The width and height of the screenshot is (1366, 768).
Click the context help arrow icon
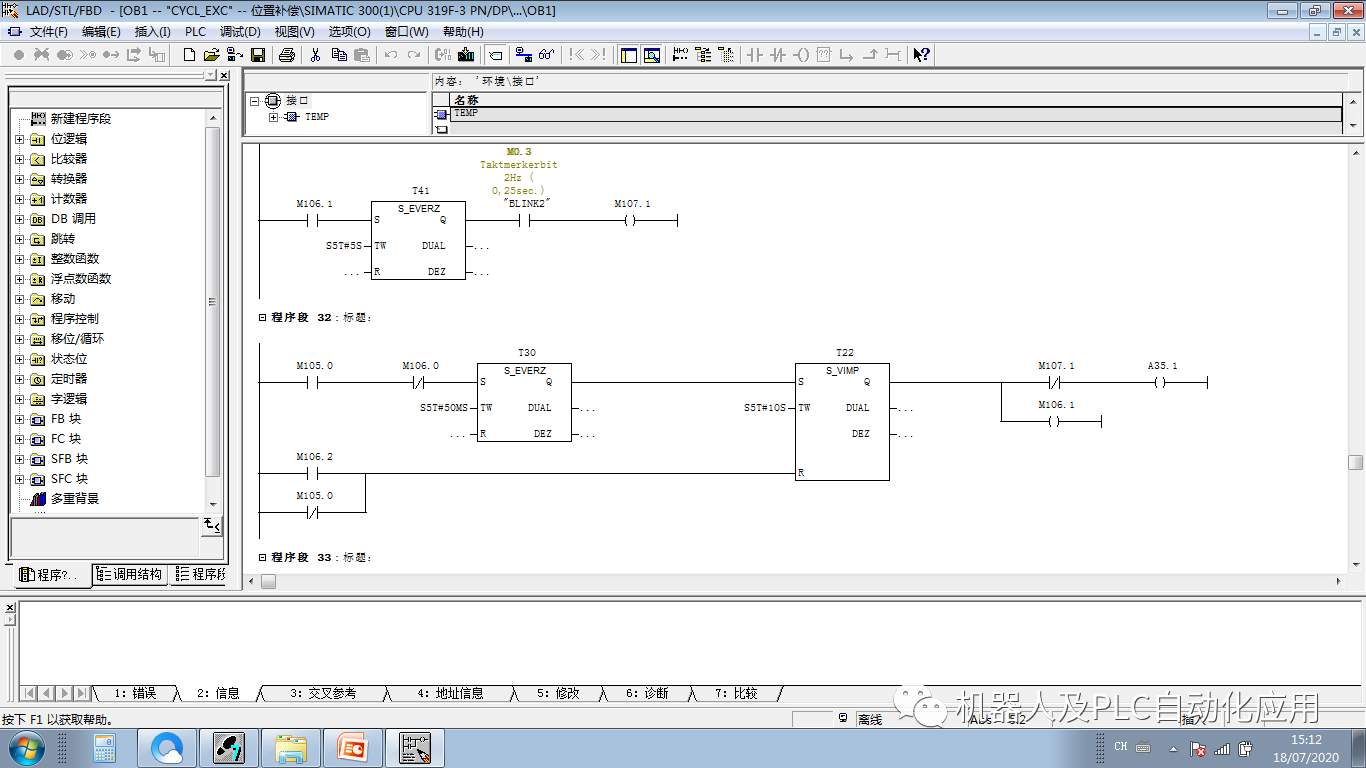tap(922, 55)
